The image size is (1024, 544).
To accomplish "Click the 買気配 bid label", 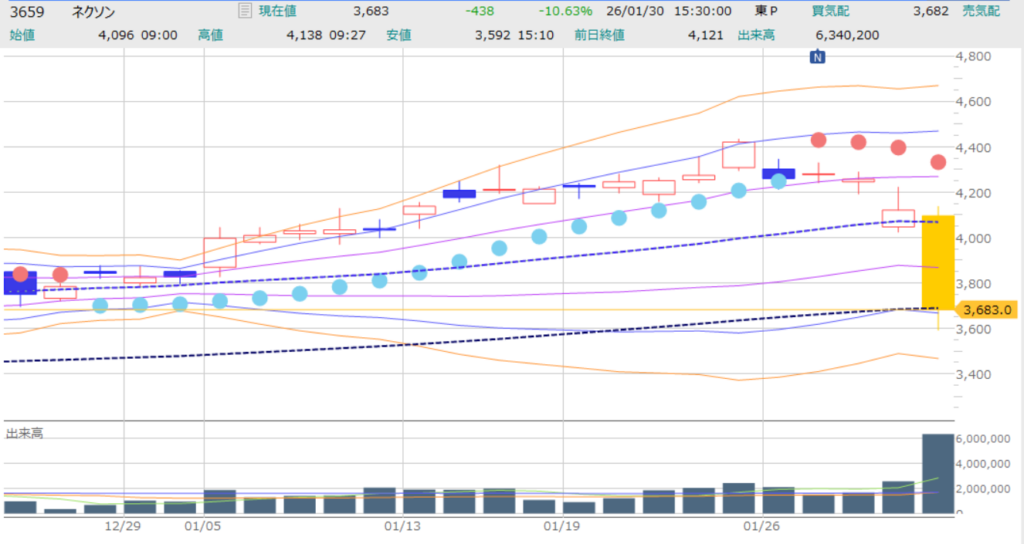I will 831,11.
